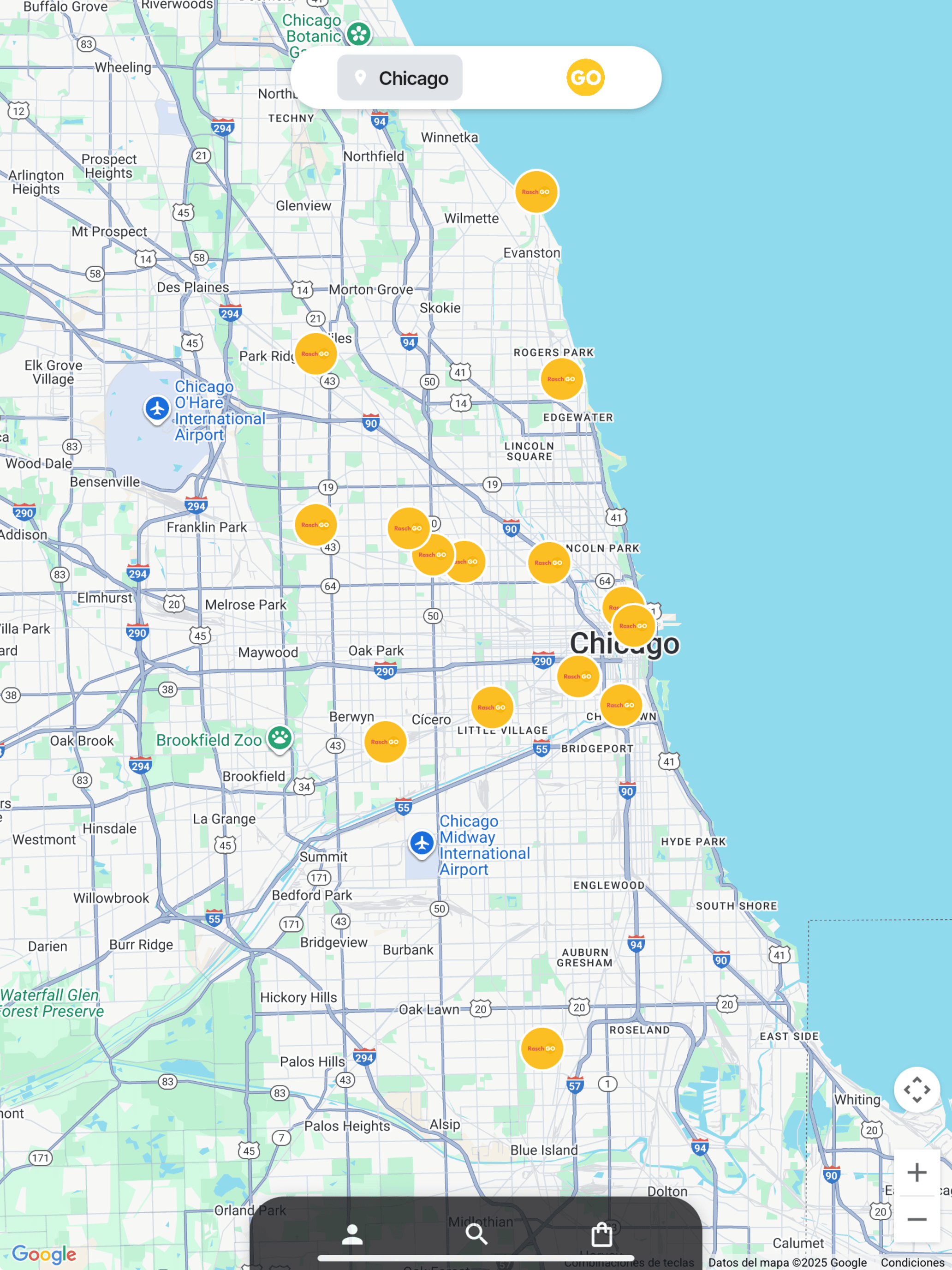Open the search magnifier in bottom bar
This screenshot has height=1270, width=952.
tap(476, 1234)
